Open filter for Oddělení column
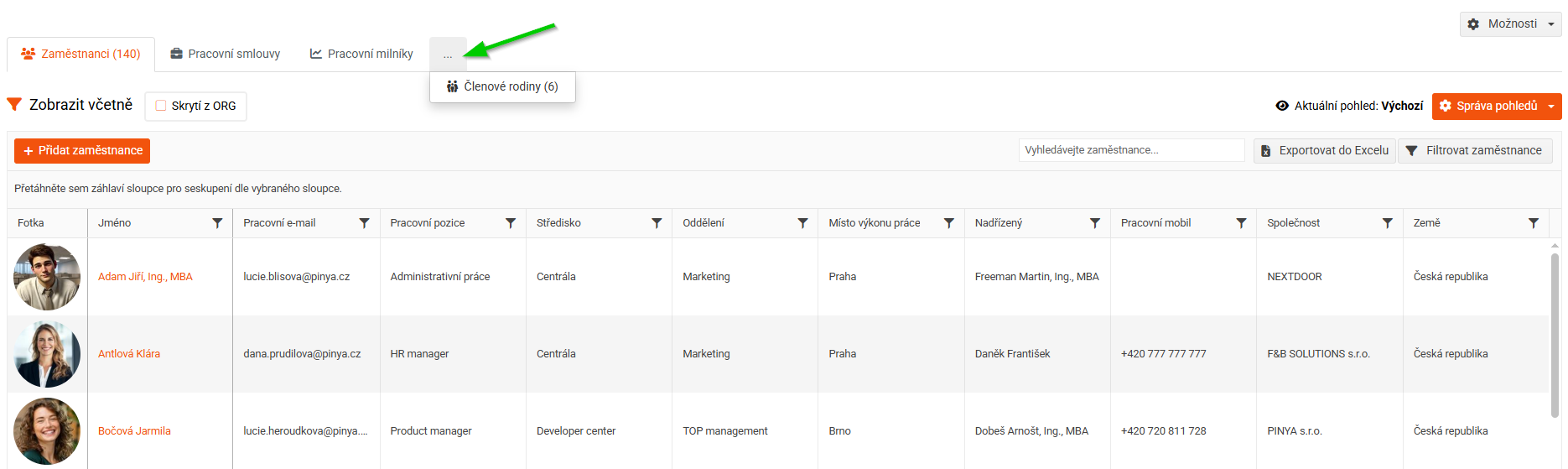The height and width of the screenshot is (469, 1568). tap(802, 223)
